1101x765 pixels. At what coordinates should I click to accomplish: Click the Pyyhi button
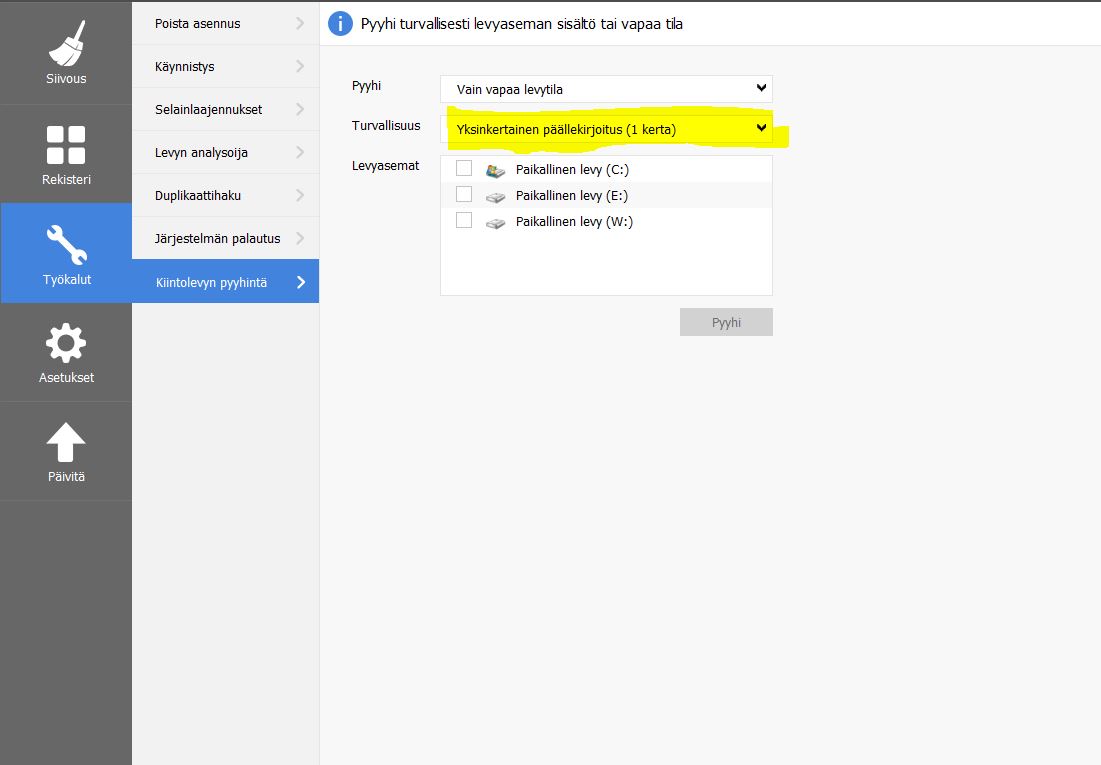[726, 322]
